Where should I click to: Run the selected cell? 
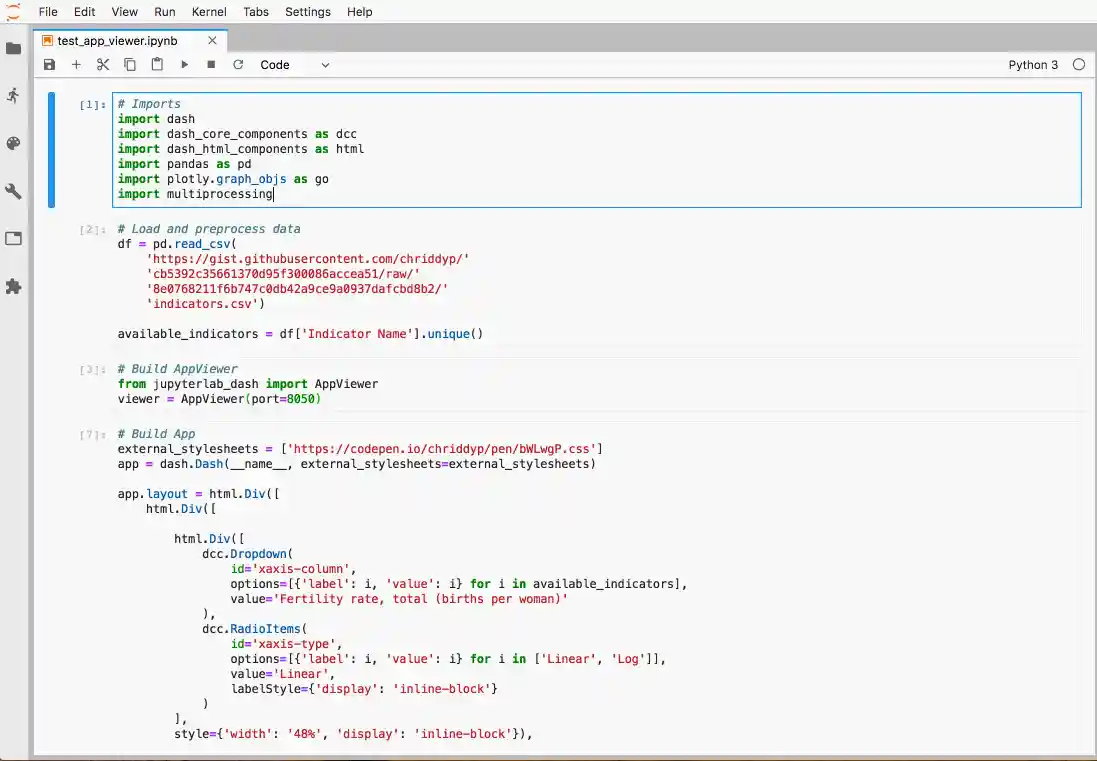coord(184,64)
